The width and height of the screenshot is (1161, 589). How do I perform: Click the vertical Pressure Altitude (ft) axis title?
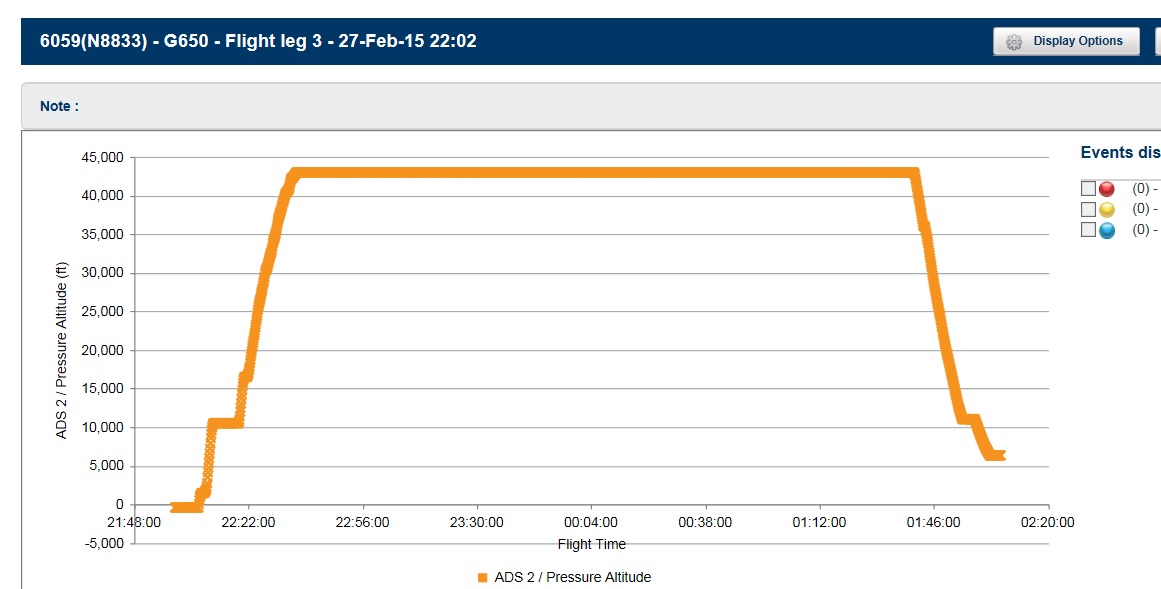tap(62, 348)
